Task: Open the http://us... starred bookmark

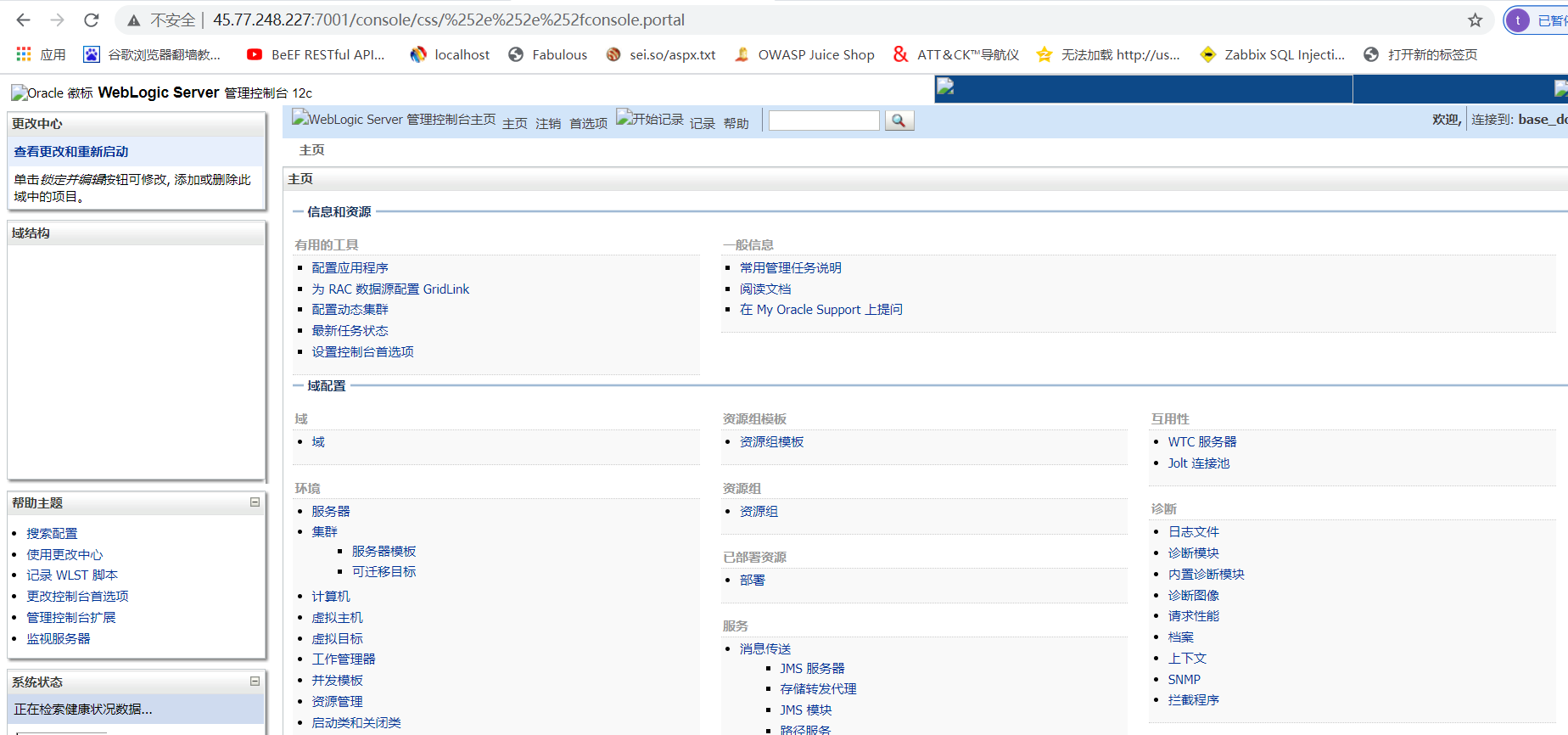Action: point(1108,54)
